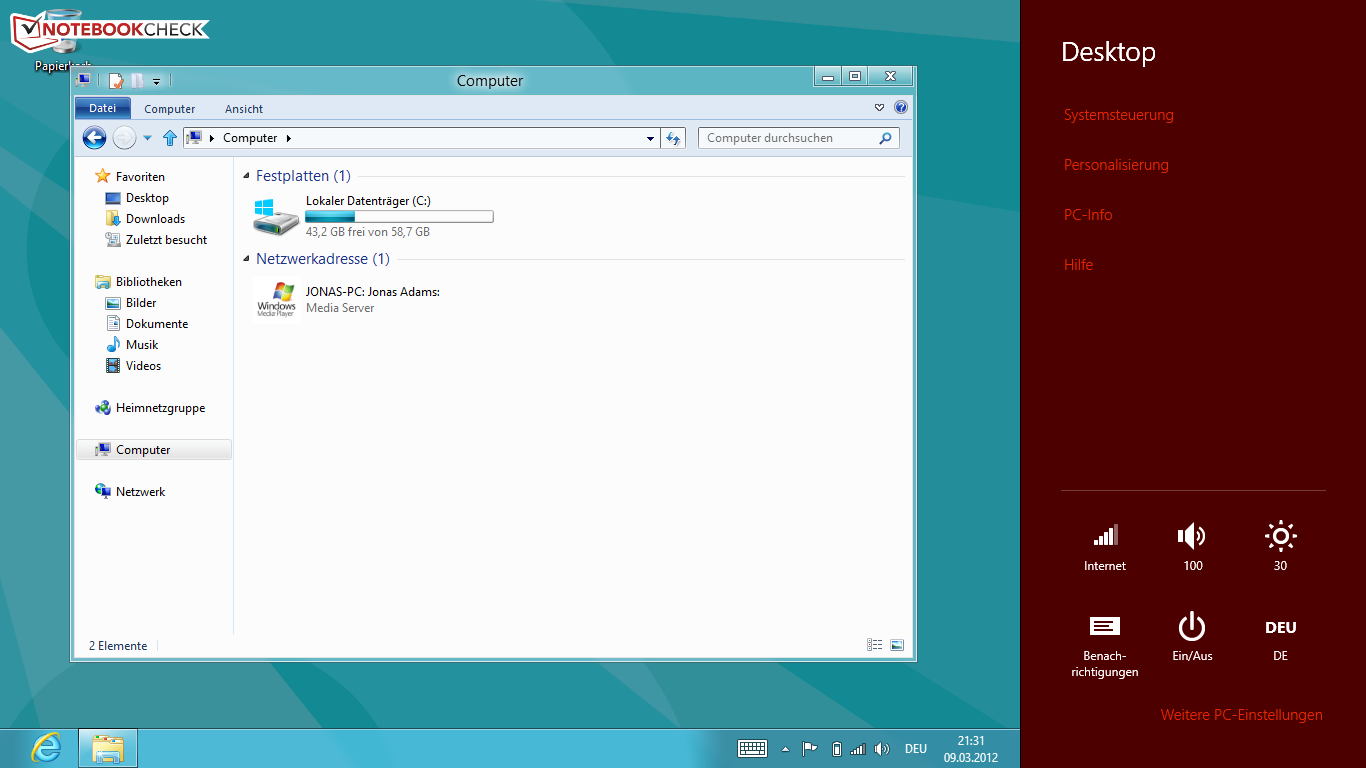Open the brightness control showing 30
This screenshot has width=1366, height=768.
[x=1280, y=547]
